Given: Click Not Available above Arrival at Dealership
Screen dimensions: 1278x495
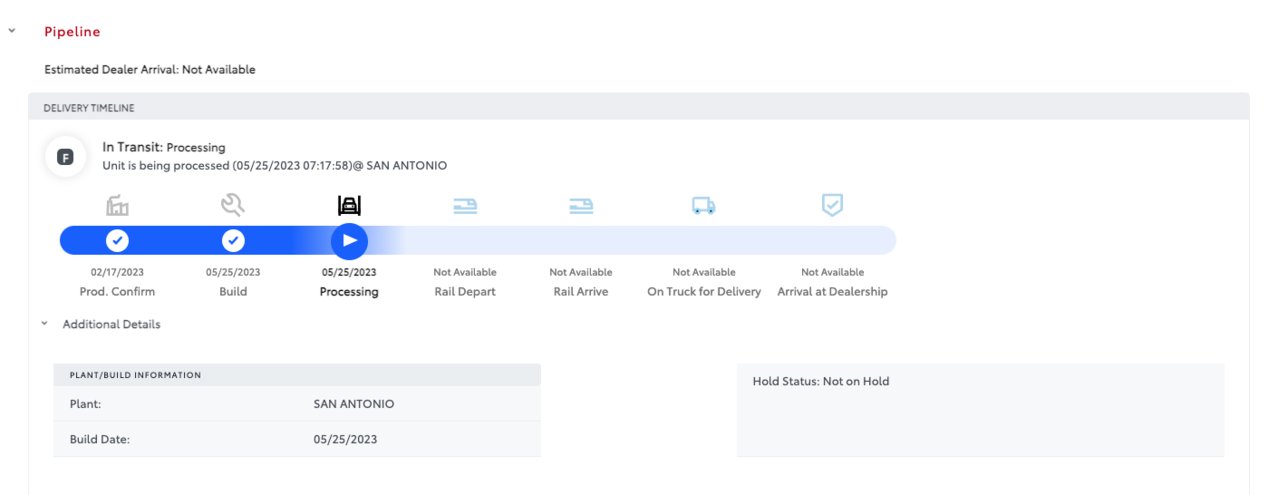Looking at the screenshot, I should pos(832,272).
